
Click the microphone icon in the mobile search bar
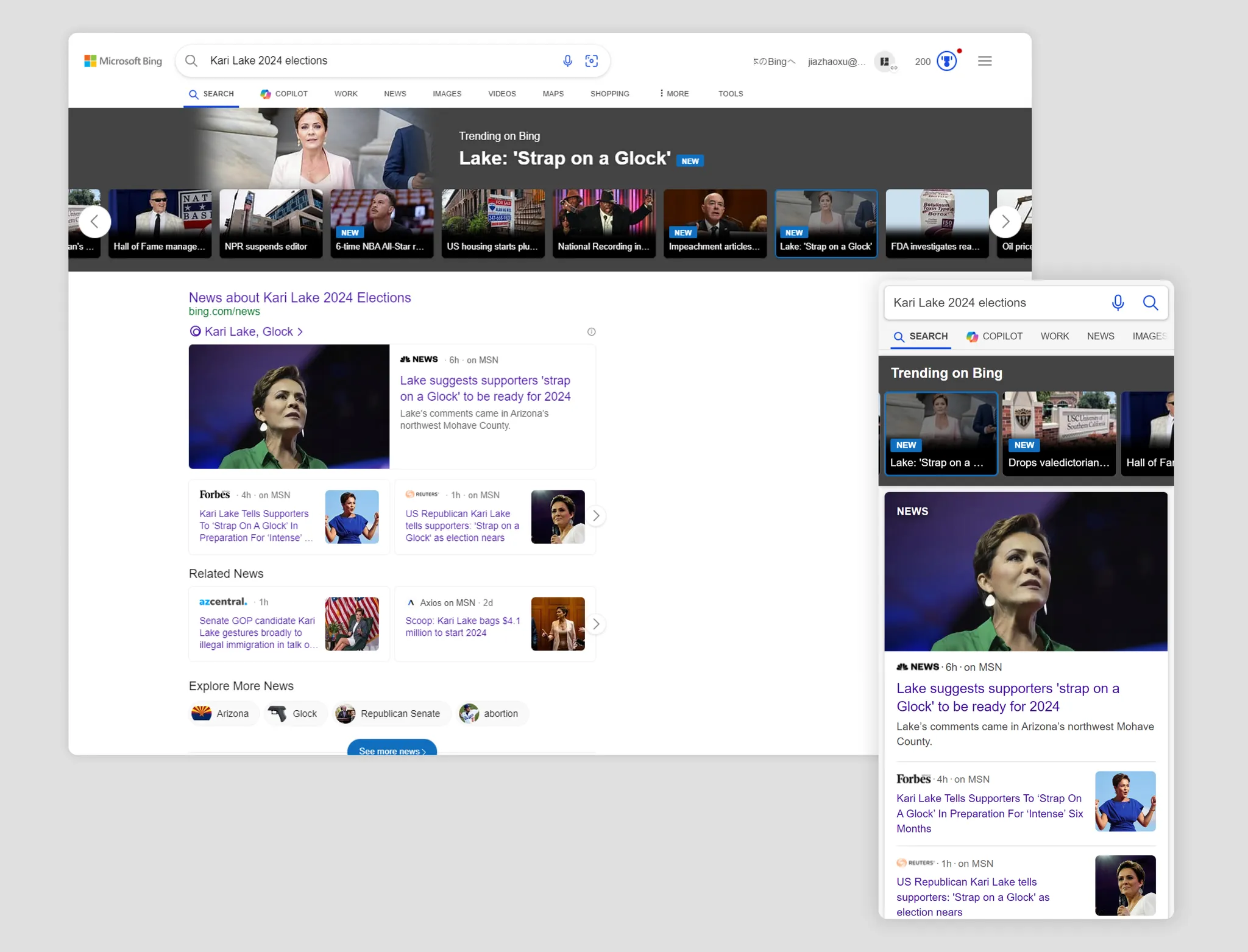pyautogui.click(x=1118, y=303)
